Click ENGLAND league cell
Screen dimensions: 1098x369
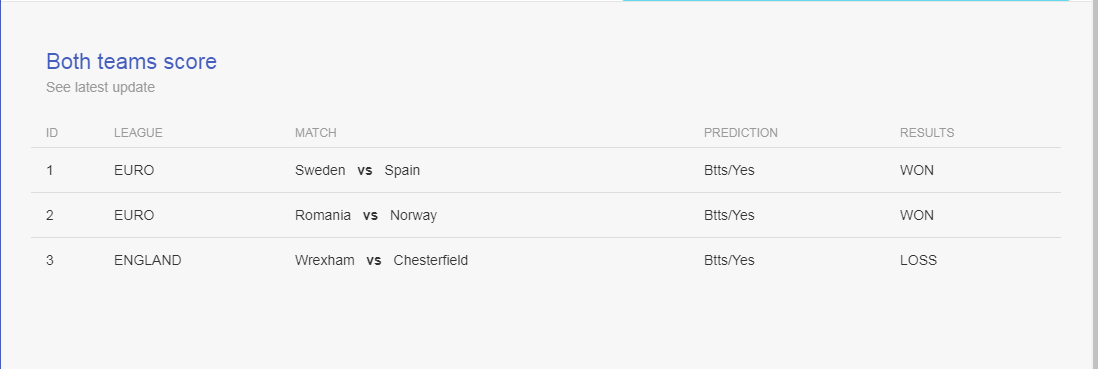click(x=148, y=260)
